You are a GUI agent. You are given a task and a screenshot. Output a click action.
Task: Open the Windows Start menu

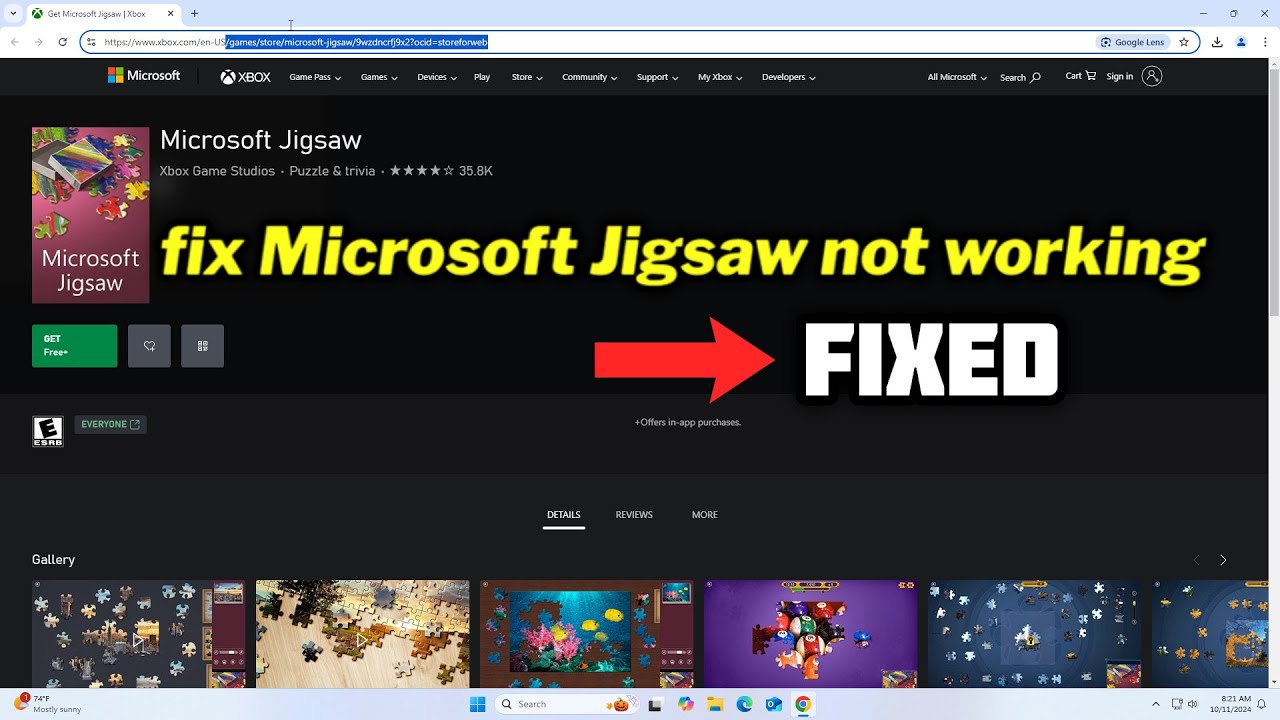[477, 704]
